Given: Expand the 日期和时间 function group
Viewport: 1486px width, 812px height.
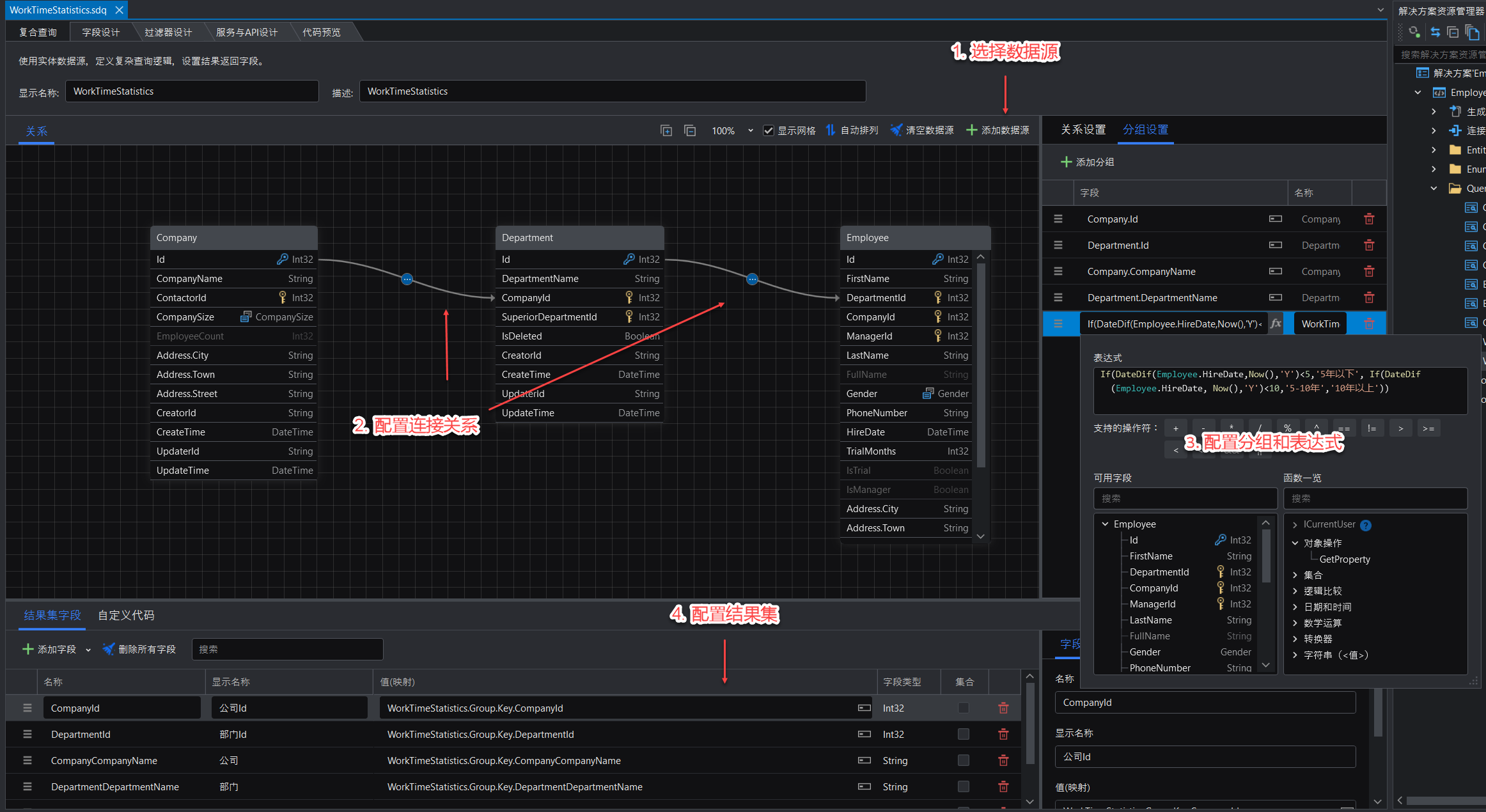Looking at the screenshot, I should tap(1295, 607).
